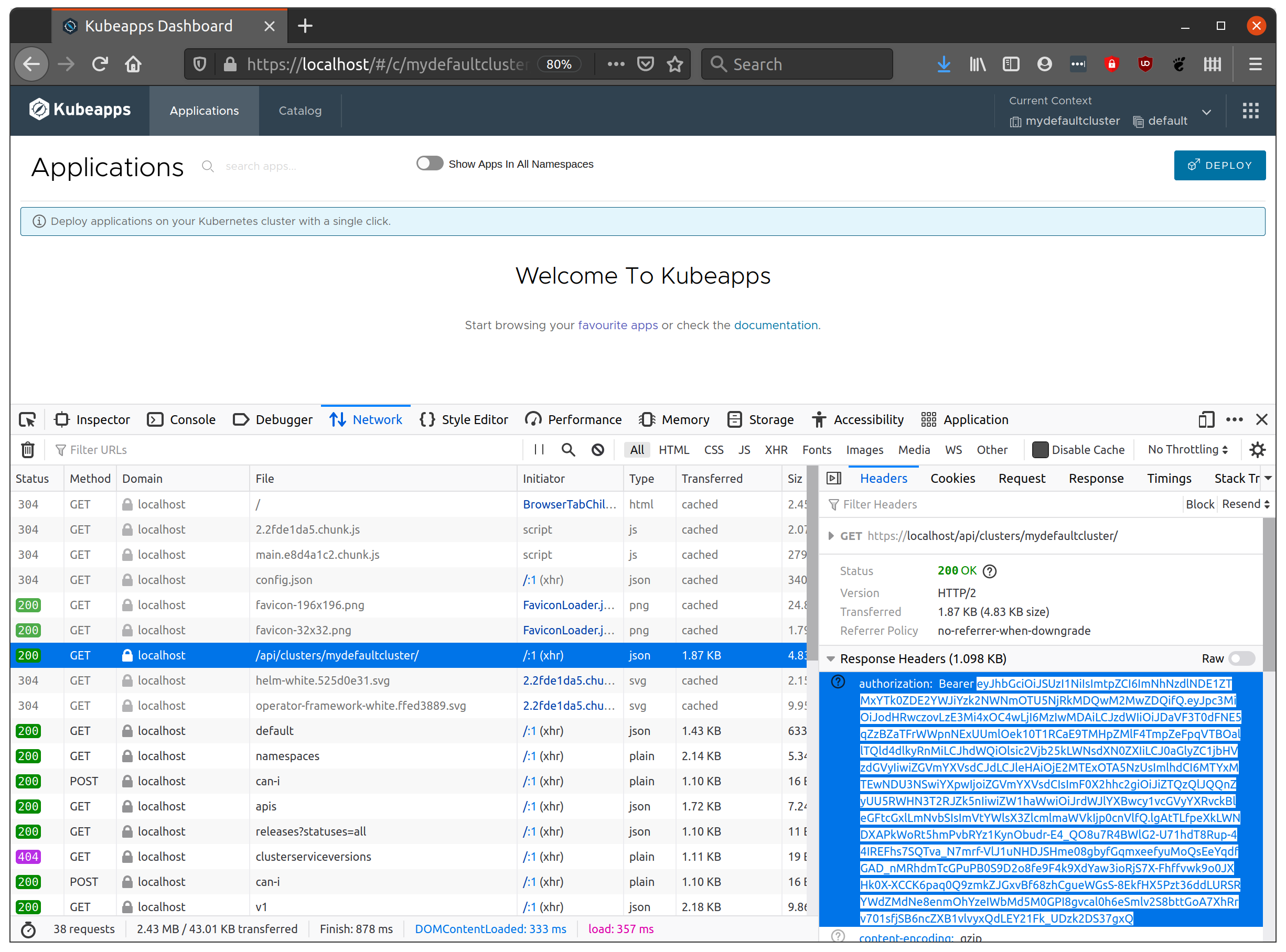The image size is (1286, 952).
Task: Open the Catalog tab in Kubeapps
Action: pos(300,111)
